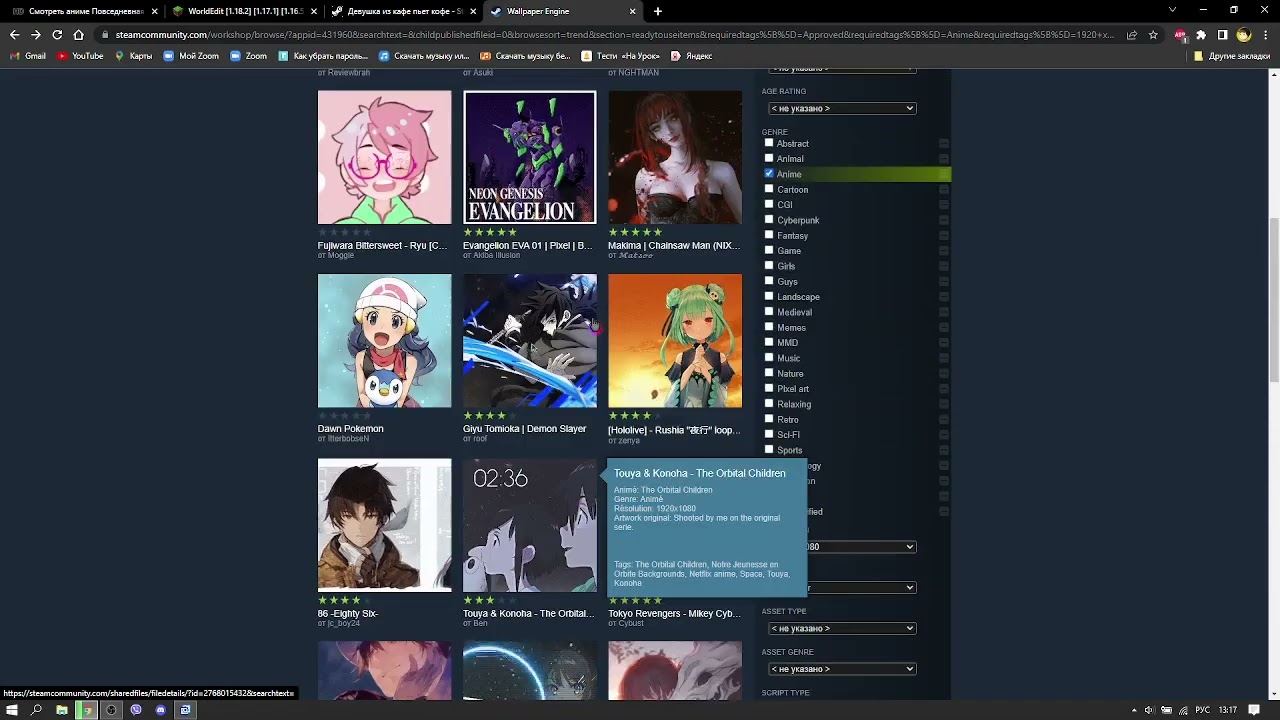Screen dimensions: 1280x720
Task: Enable the Fantasy genre checkbox
Action: point(769,235)
